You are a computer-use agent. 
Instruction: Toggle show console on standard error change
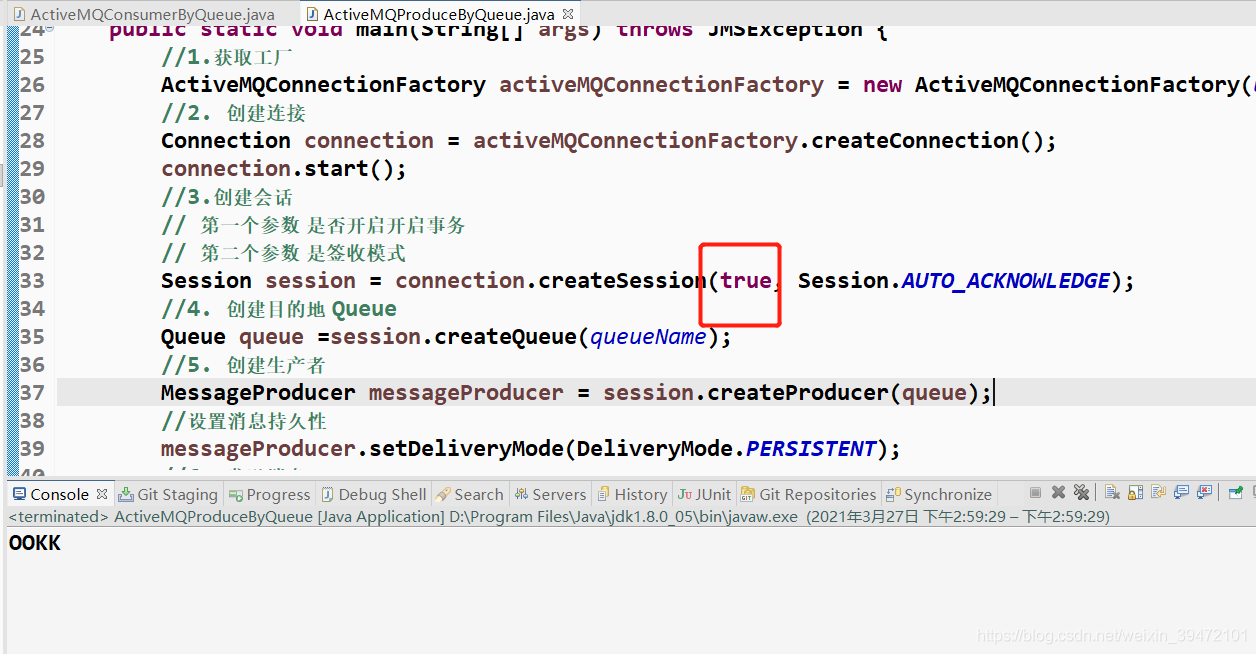click(1205, 492)
